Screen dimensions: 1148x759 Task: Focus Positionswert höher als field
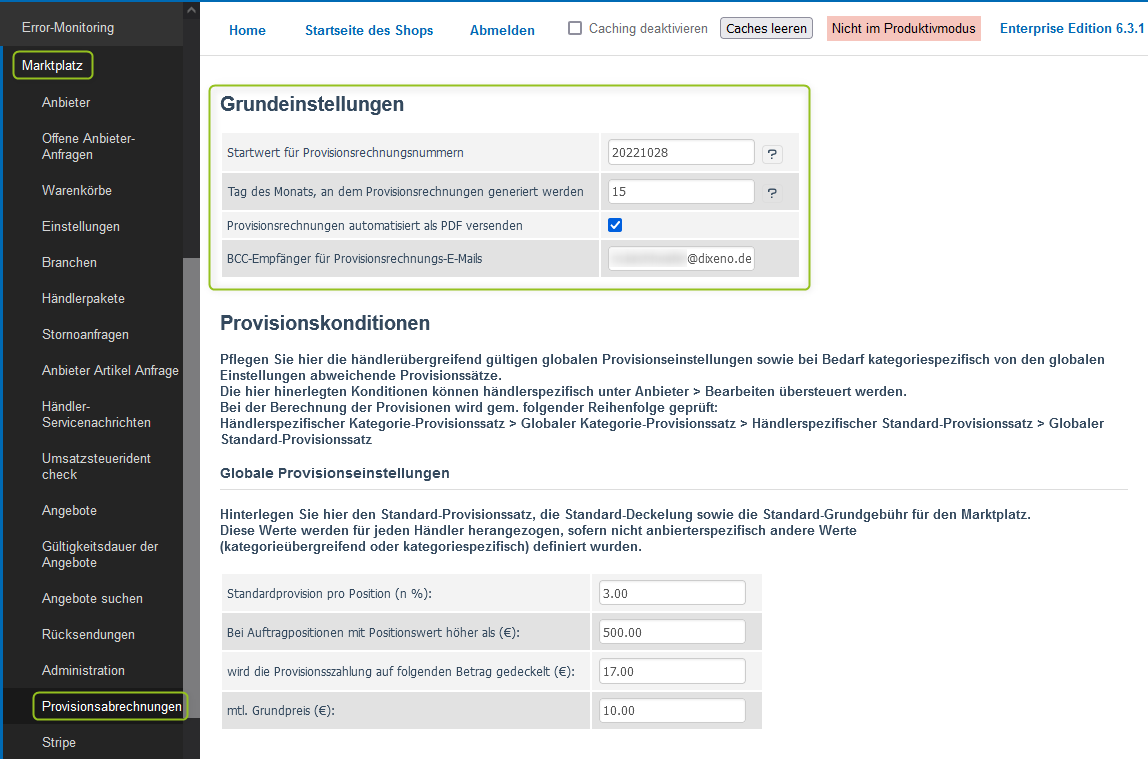tap(672, 632)
